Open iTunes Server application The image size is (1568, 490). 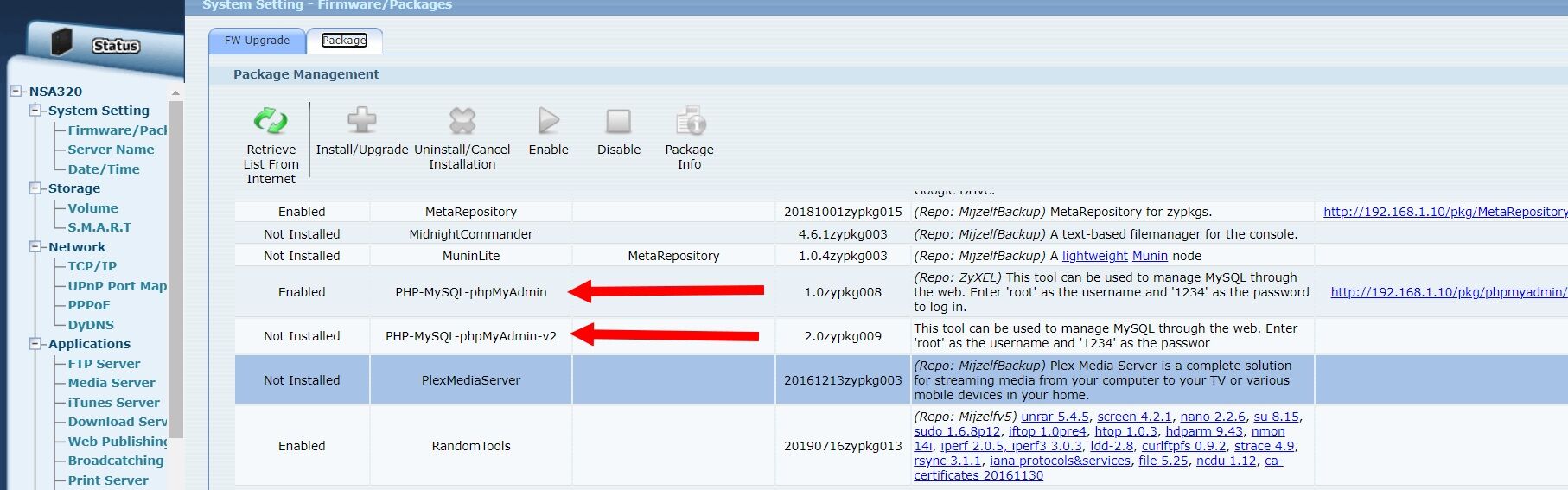[x=113, y=402]
